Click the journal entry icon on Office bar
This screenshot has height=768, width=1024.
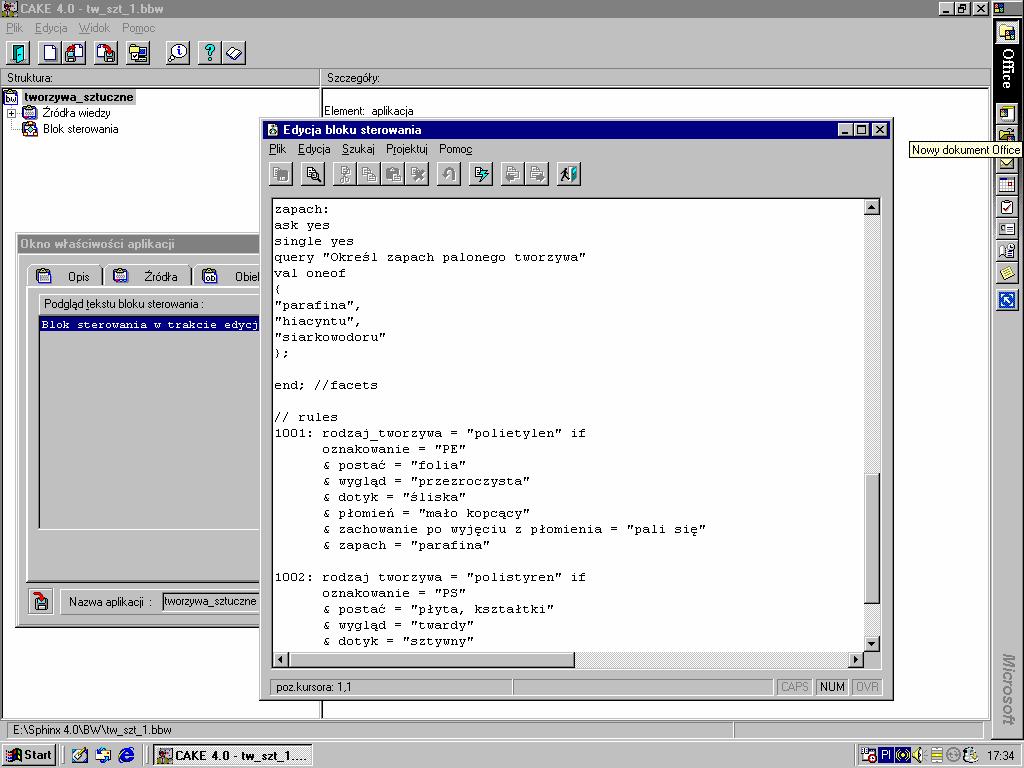[x=1006, y=251]
